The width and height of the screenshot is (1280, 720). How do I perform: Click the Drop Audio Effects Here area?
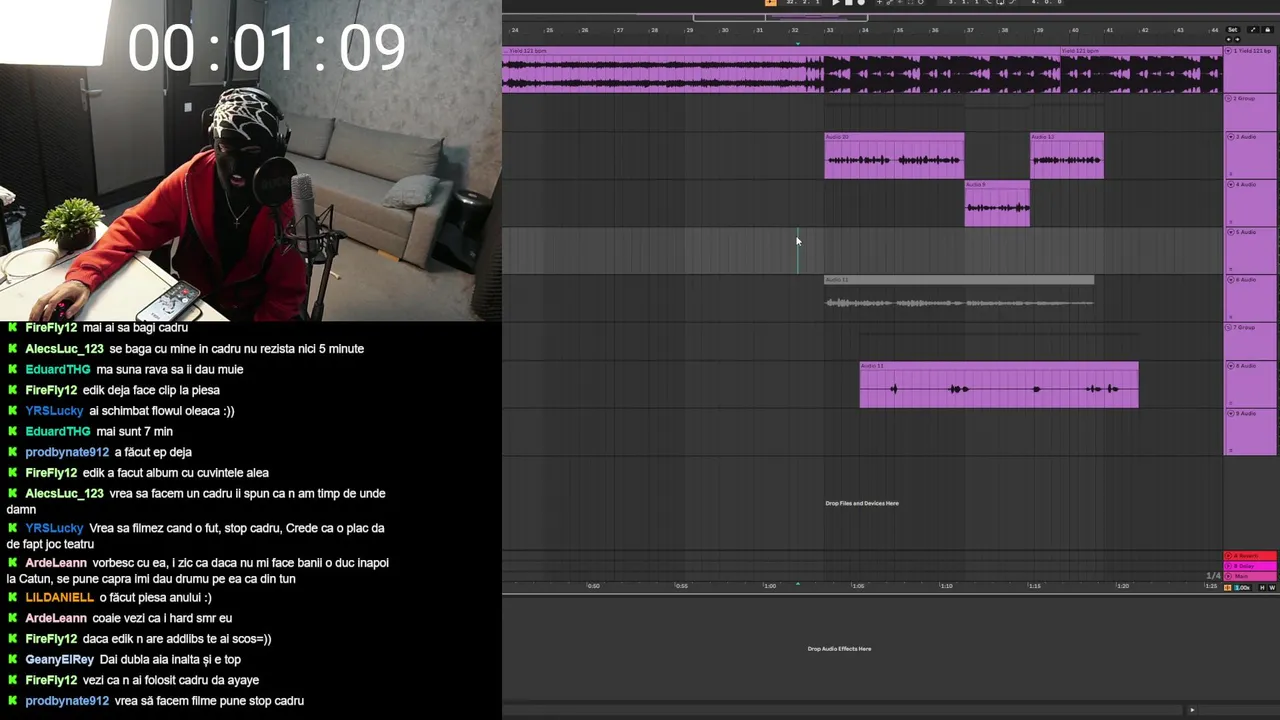click(x=839, y=649)
